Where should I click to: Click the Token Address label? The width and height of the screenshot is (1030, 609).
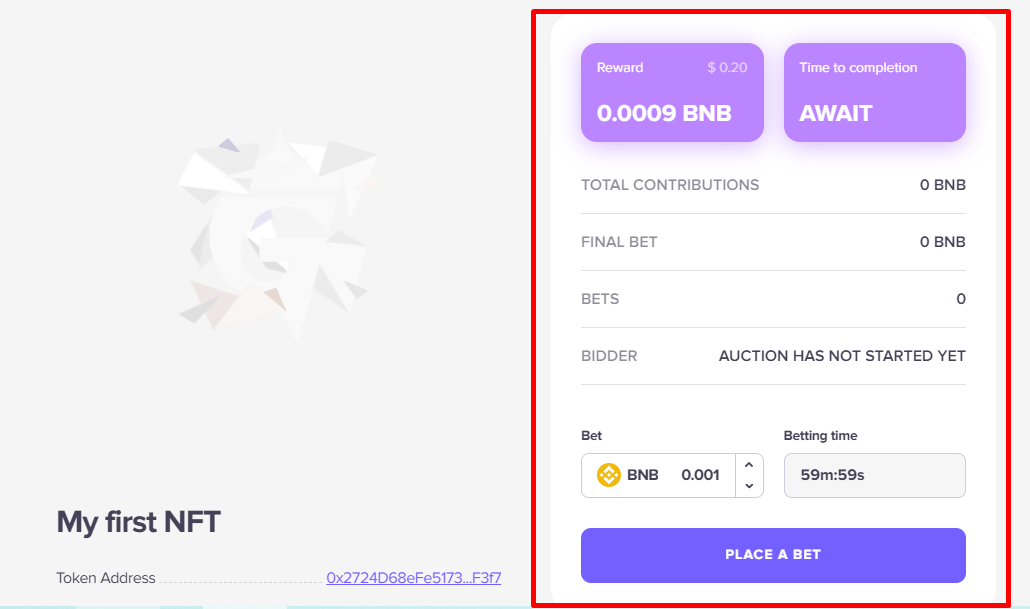coord(106,578)
